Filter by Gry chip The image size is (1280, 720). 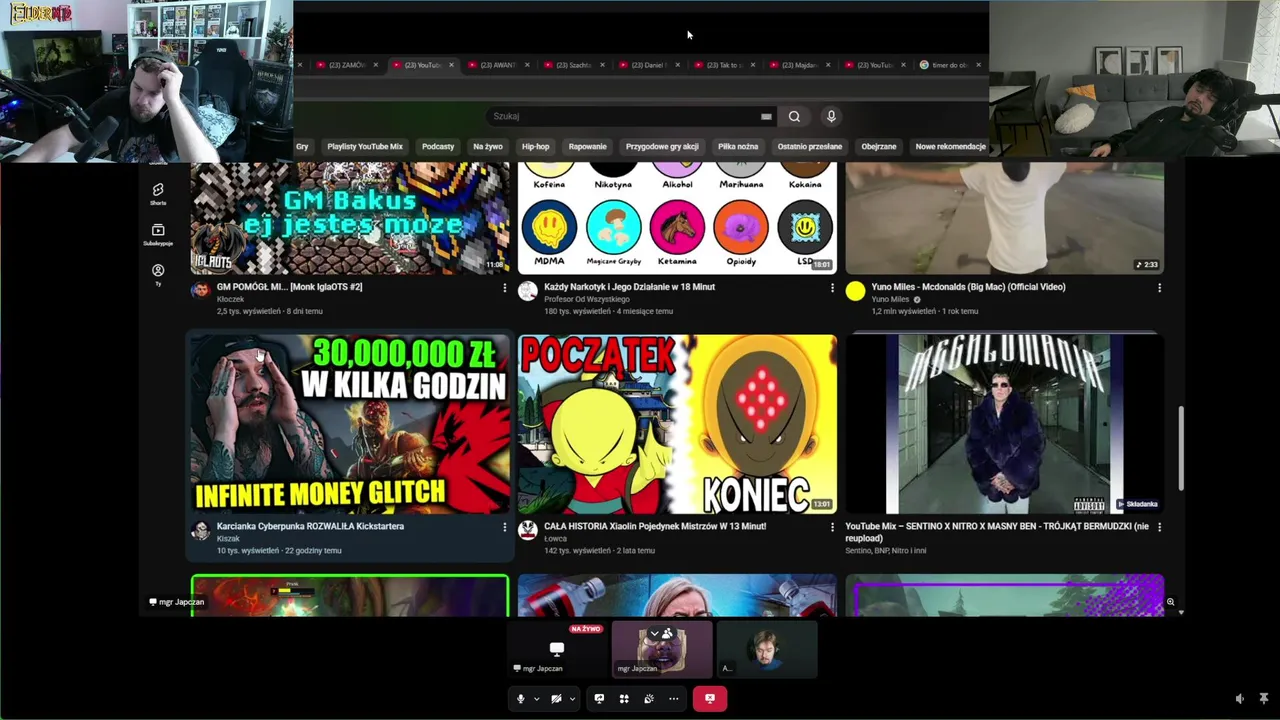tap(302, 147)
